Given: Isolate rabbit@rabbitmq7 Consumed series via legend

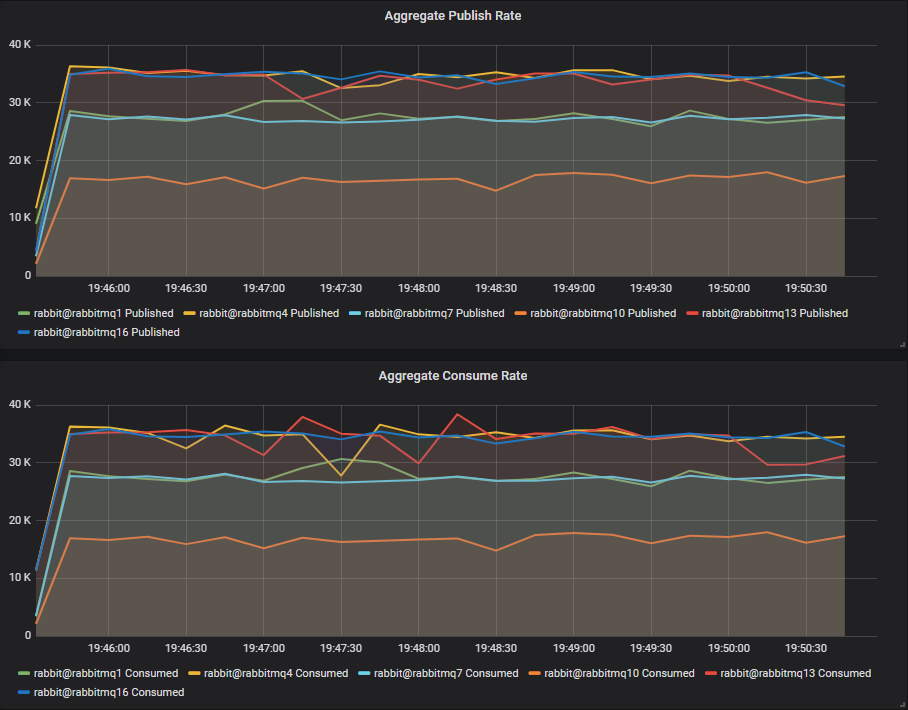Looking at the screenshot, I should click(444, 673).
